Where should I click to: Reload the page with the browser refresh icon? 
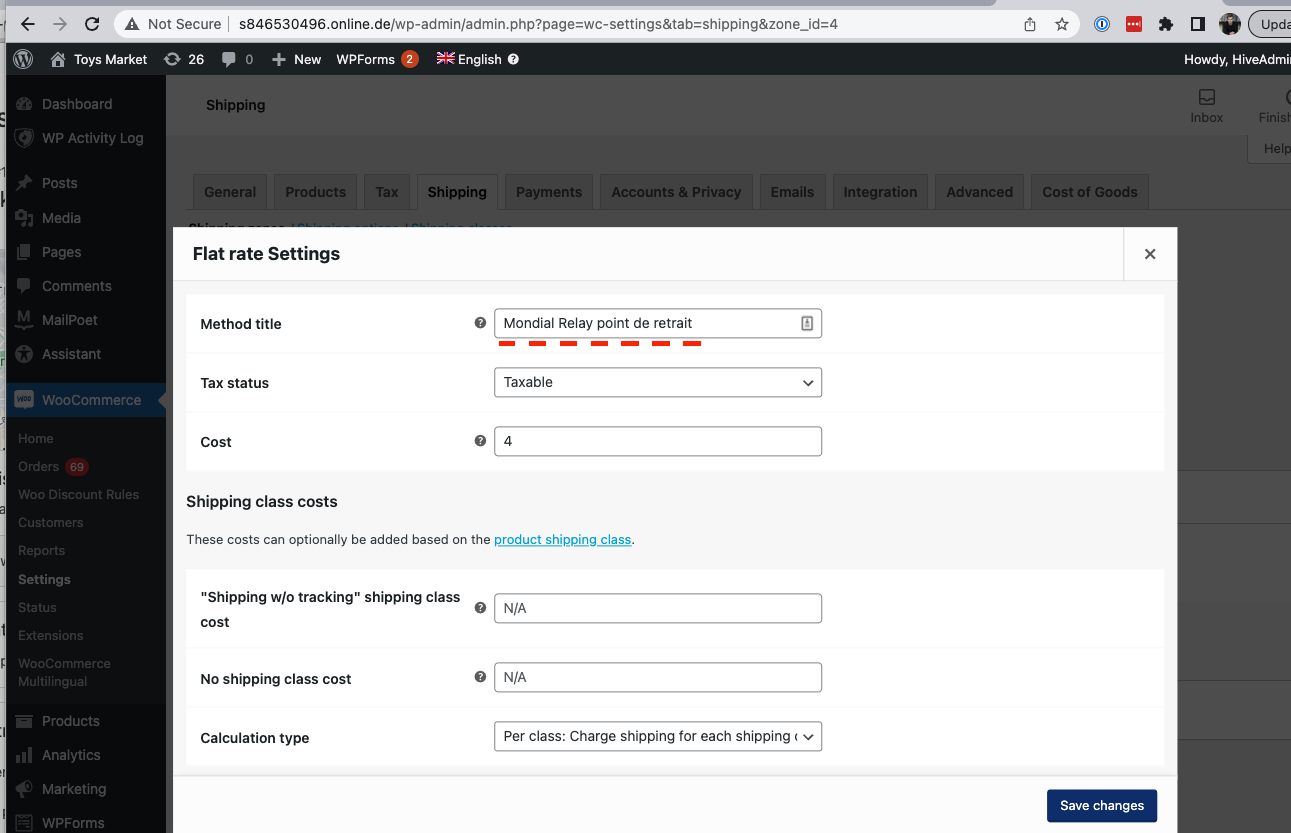click(91, 24)
